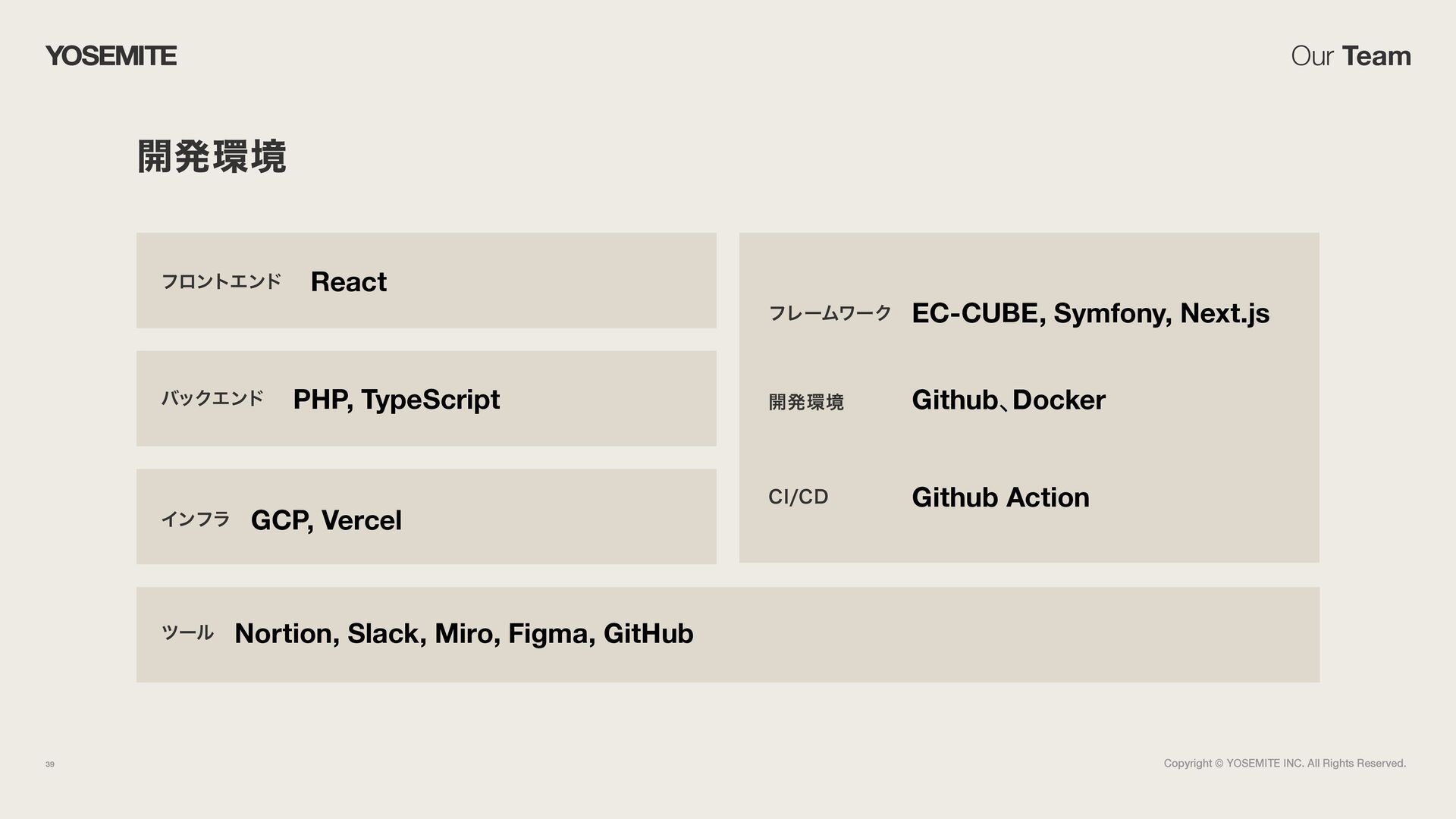Select "EC-CUBE, Symfony, Next.js" text
This screenshot has height=819, width=1456.
(x=1090, y=313)
